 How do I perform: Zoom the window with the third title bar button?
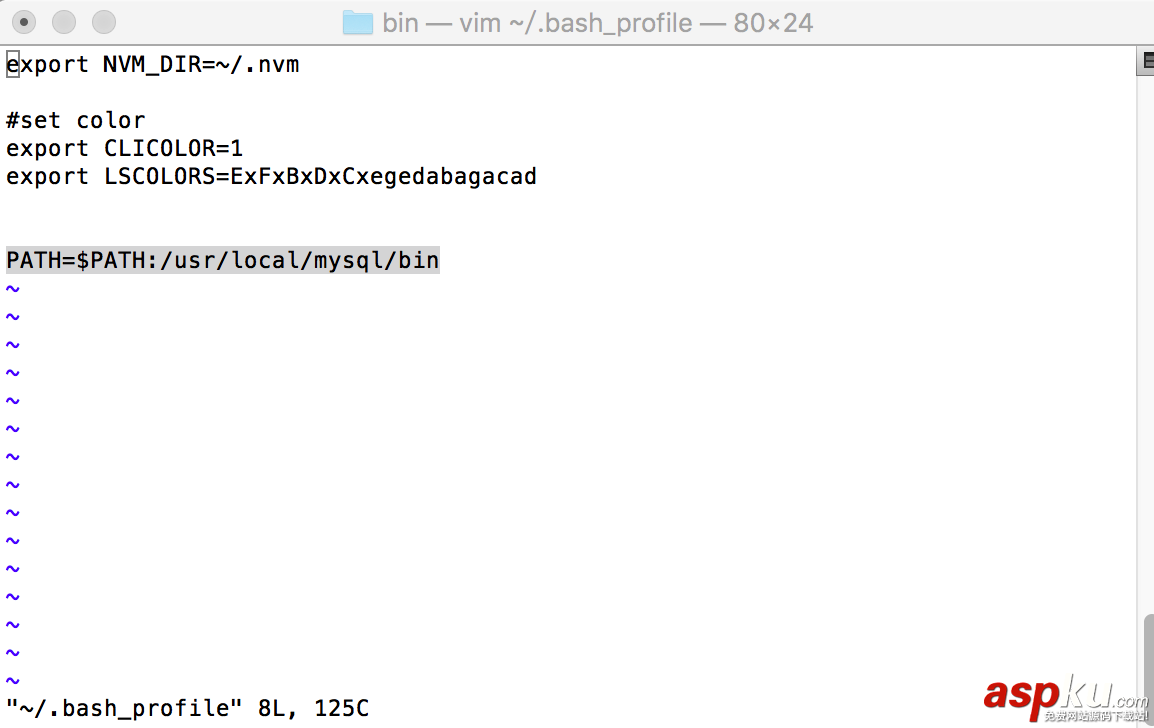(103, 21)
